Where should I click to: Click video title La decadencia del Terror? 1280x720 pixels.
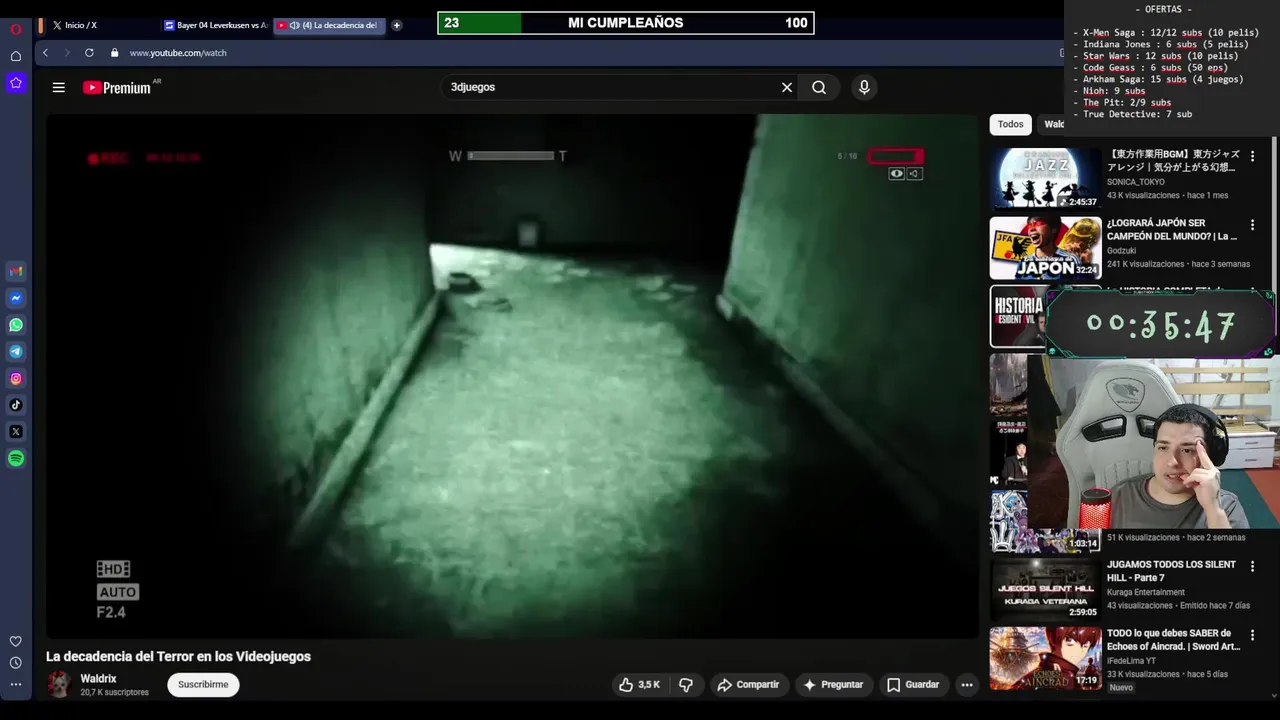178,657
